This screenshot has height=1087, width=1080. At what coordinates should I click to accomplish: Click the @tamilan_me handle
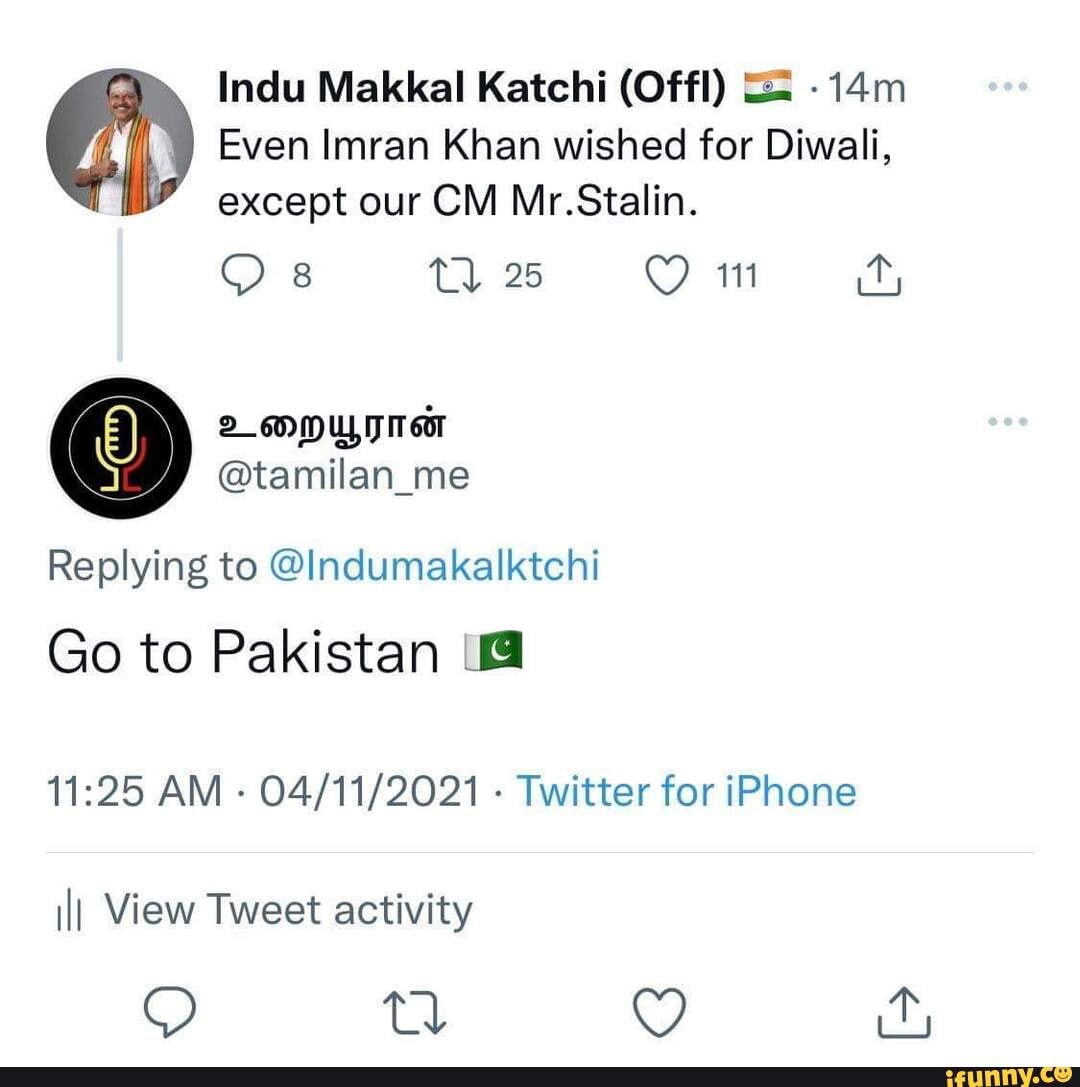[x=338, y=476]
